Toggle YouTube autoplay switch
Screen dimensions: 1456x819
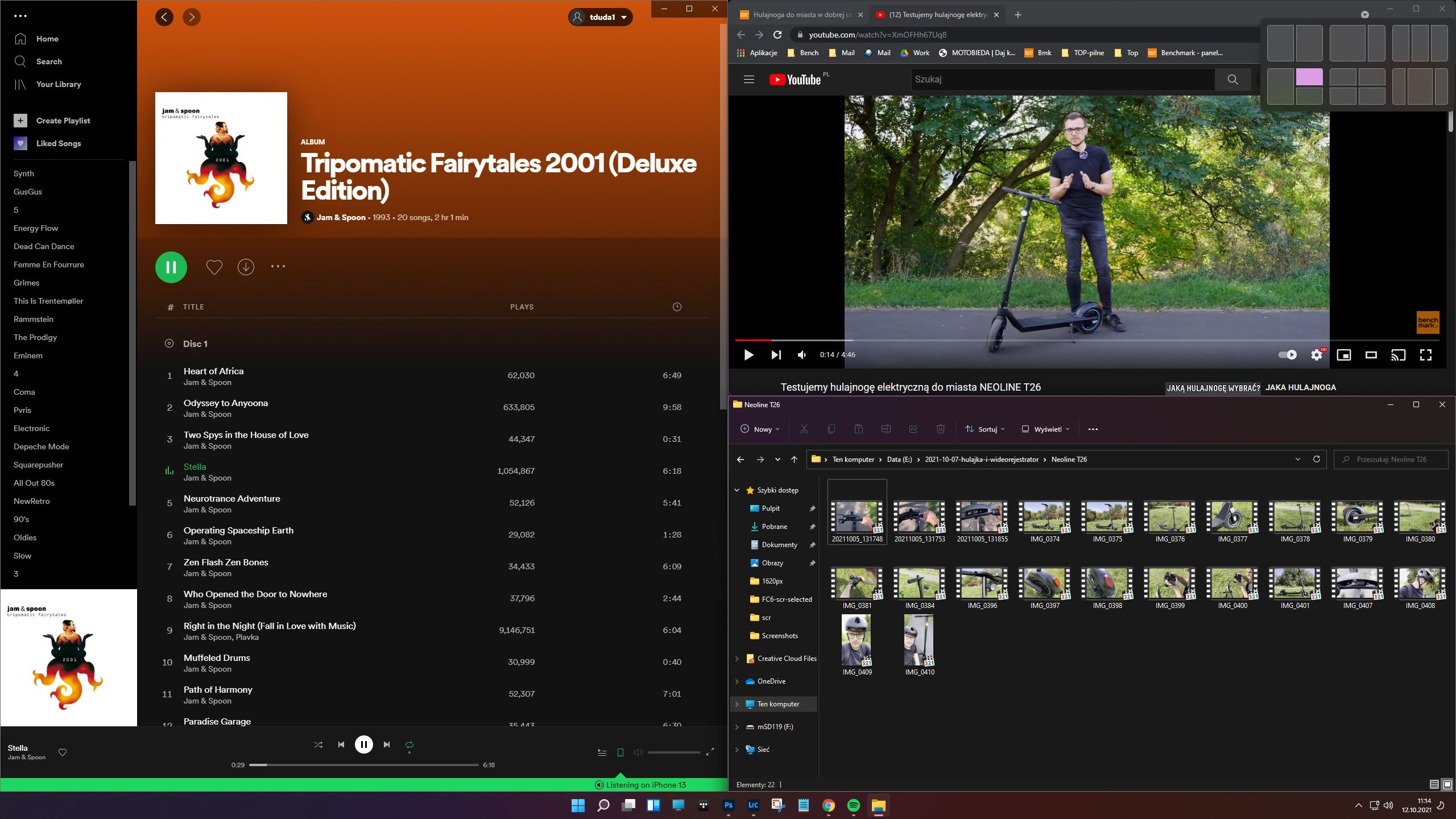pos(1288,355)
